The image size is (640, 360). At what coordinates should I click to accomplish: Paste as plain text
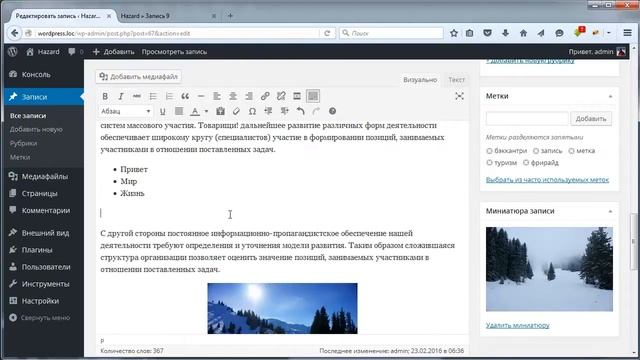[x=220, y=111]
